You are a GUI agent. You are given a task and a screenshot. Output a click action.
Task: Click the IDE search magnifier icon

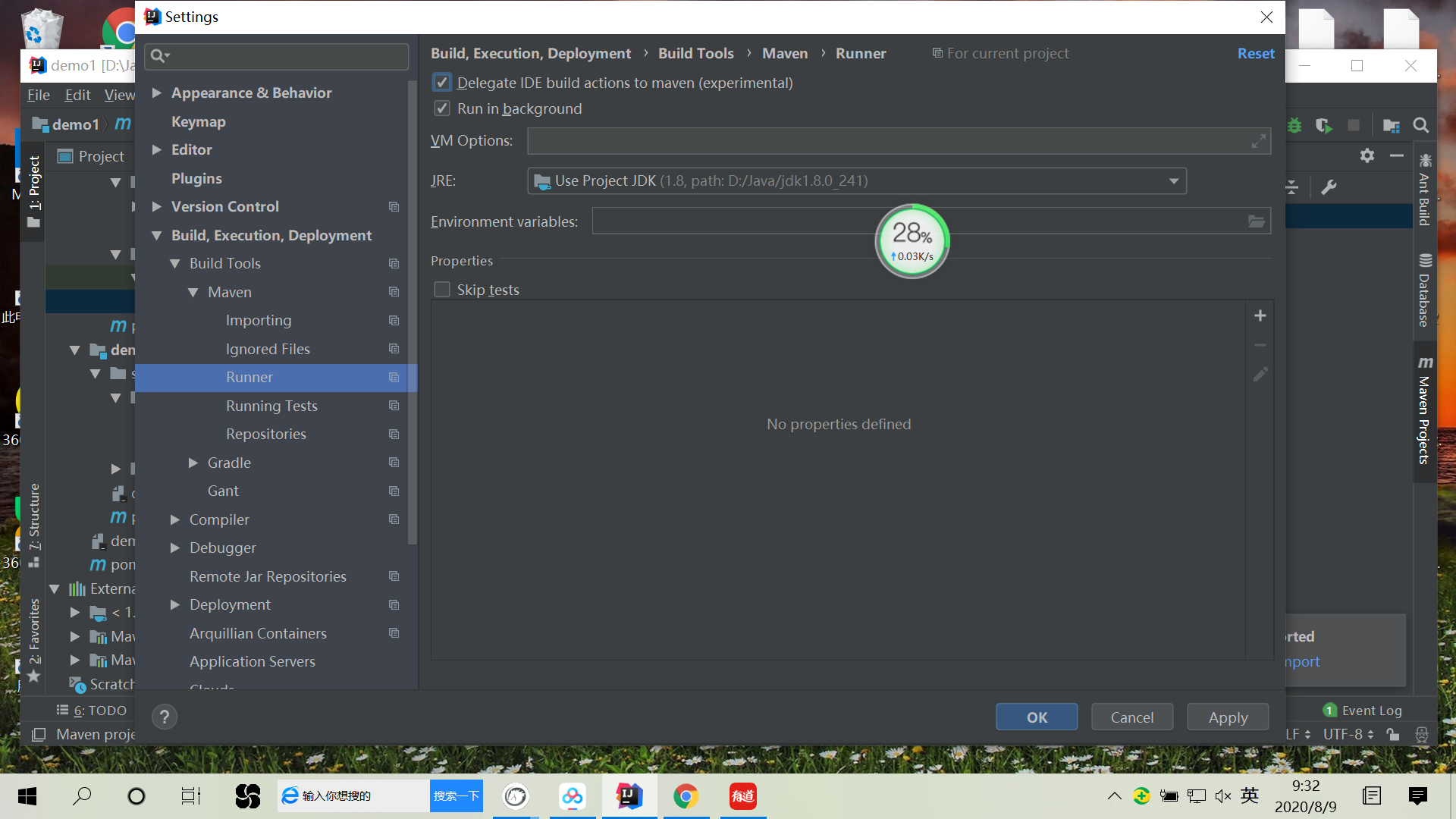(x=1421, y=125)
